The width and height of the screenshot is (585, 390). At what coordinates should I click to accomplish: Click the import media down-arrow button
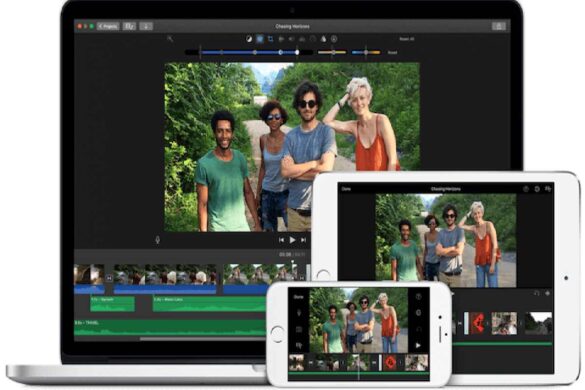(x=146, y=26)
